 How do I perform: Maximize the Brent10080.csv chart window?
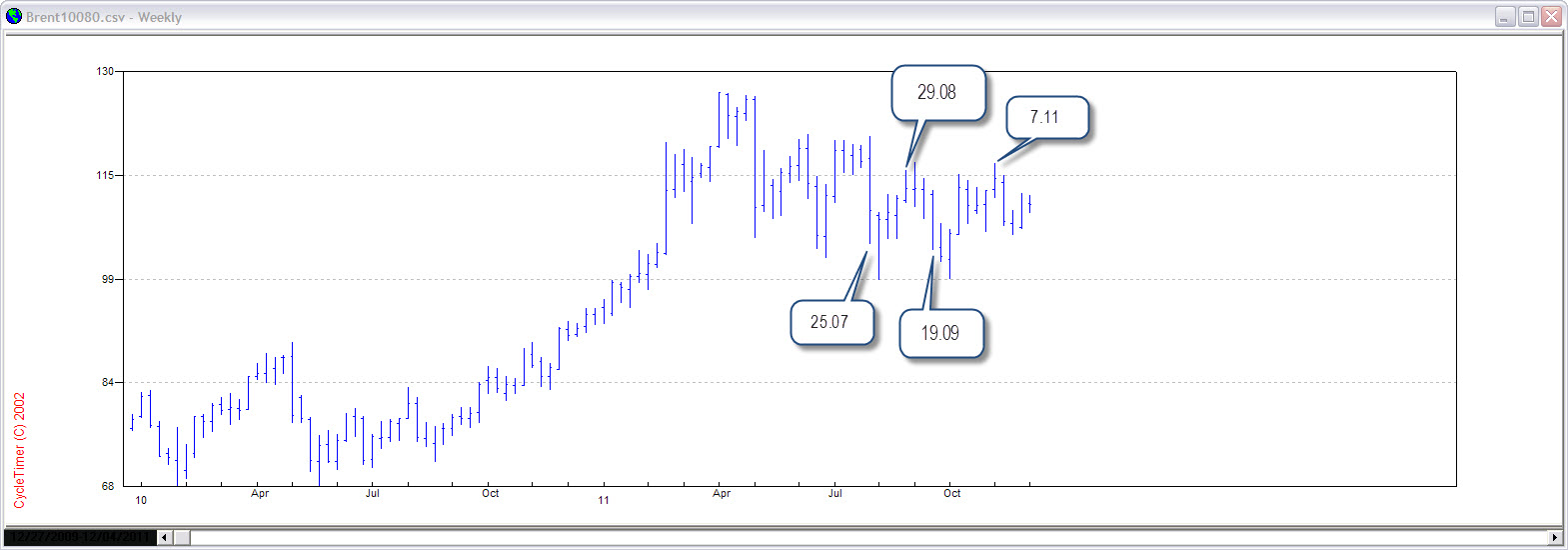point(1528,16)
